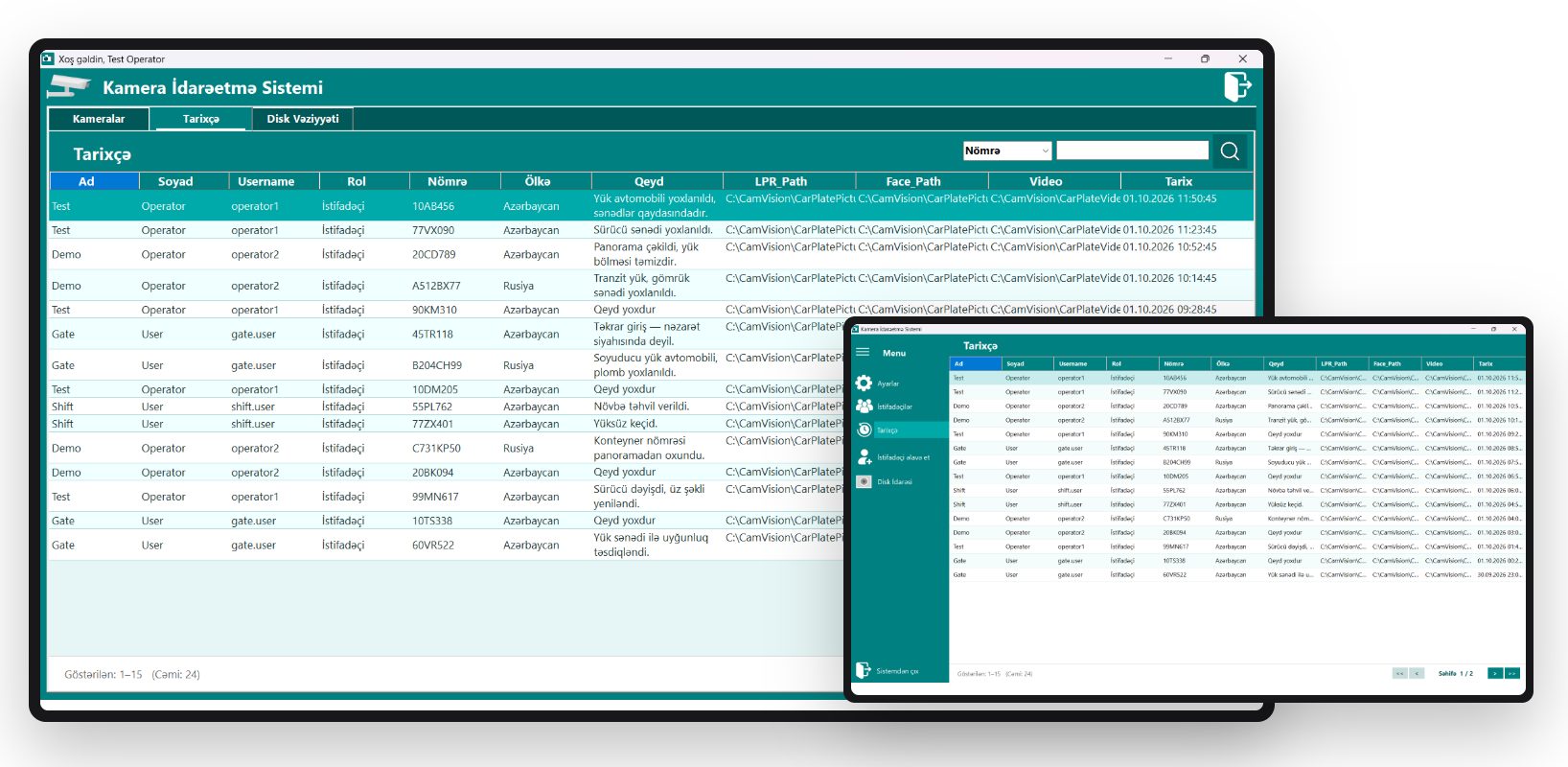
Task: Click the note 'Yüksüz keçid.' in the large window
Action: click(625, 424)
